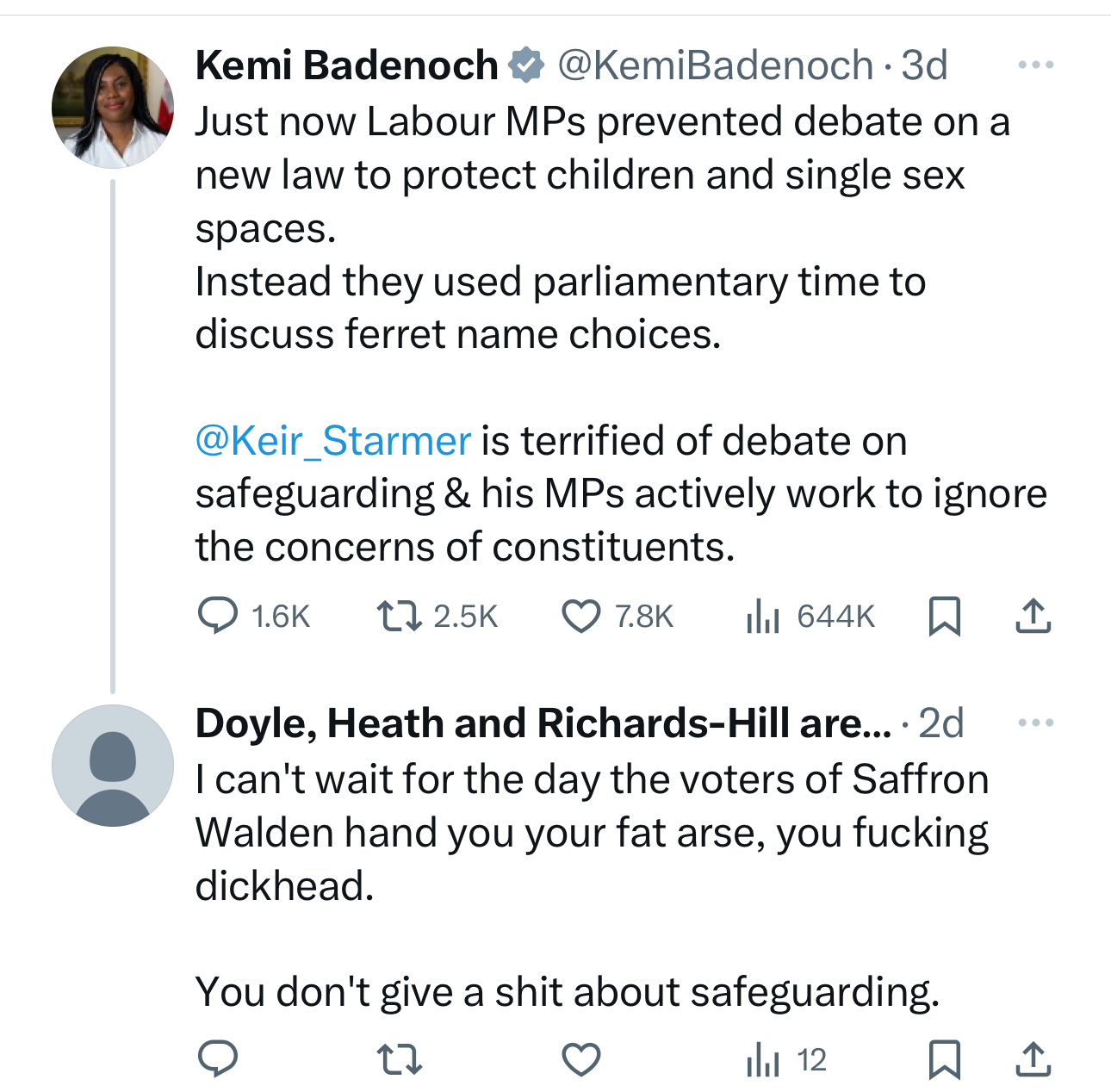Open the @Keir_Starmer mention link
This screenshot has height=1092, width=1111.
[x=333, y=441]
